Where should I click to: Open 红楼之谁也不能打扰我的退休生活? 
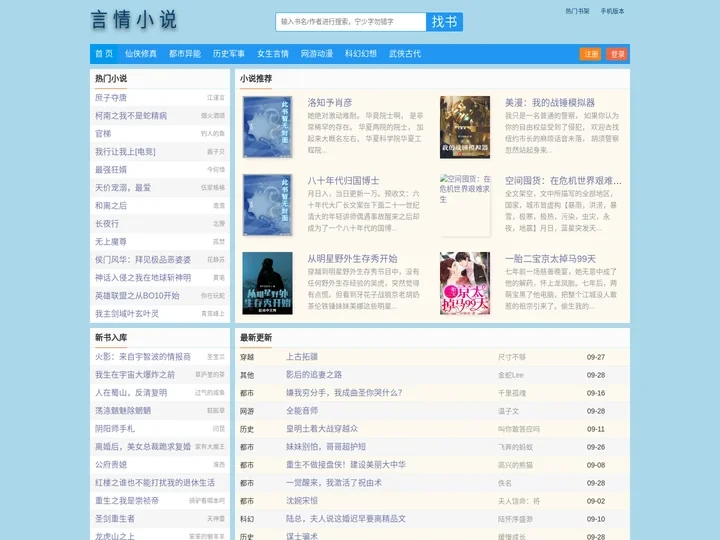(155, 483)
